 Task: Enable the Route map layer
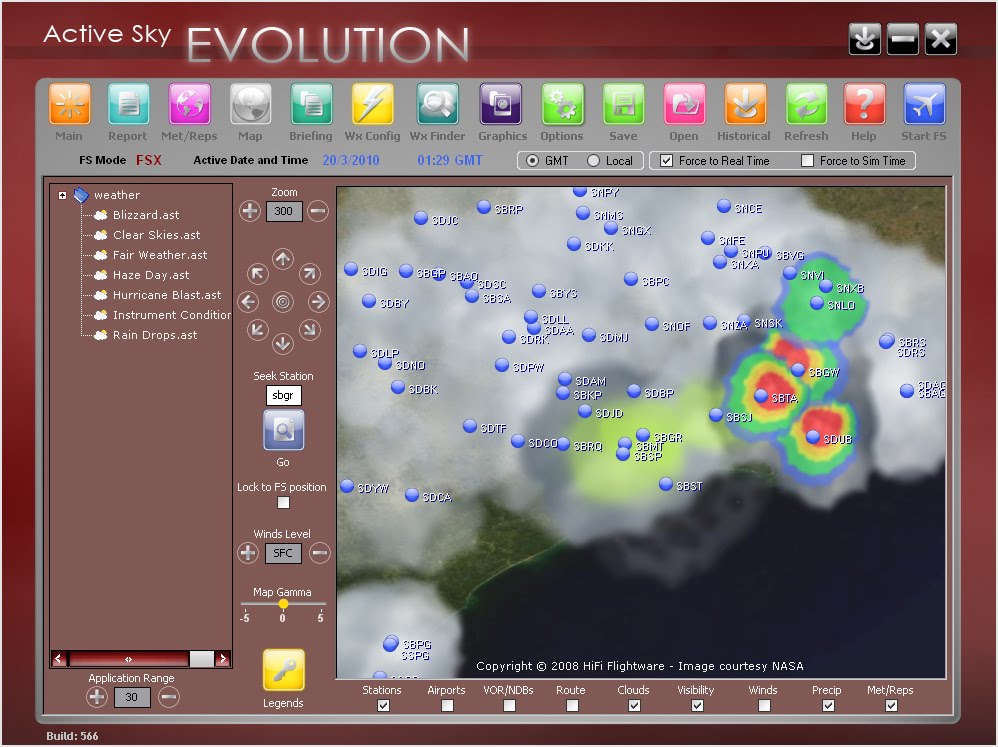(x=572, y=705)
